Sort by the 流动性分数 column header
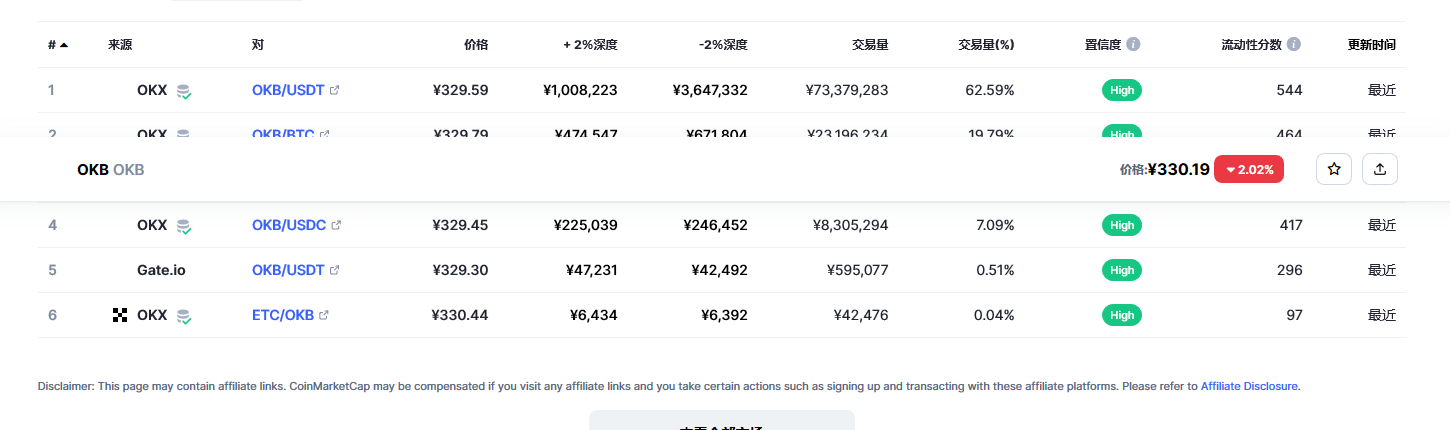 point(1251,45)
